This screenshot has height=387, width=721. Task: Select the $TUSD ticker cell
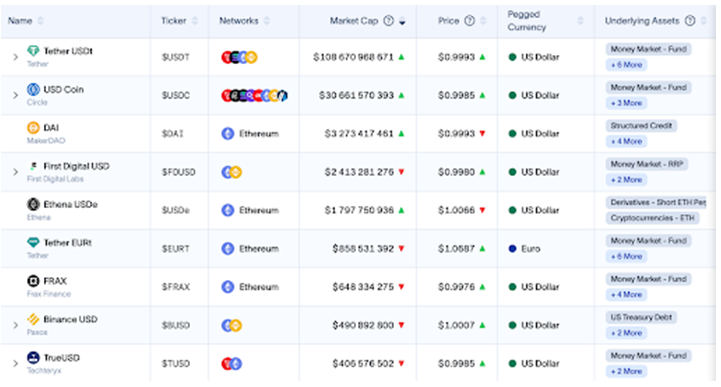tap(176, 364)
